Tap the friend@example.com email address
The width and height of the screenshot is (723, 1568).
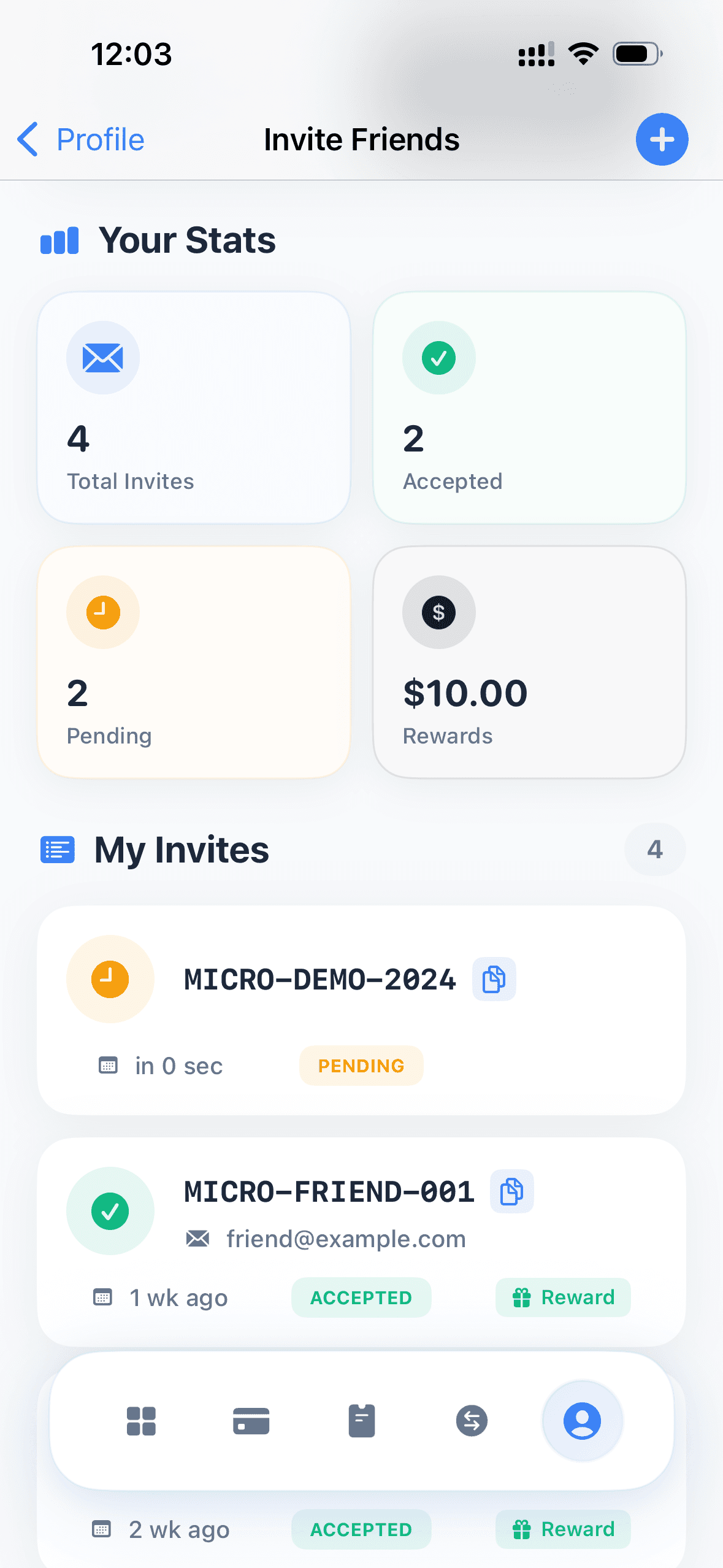[x=346, y=1239]
